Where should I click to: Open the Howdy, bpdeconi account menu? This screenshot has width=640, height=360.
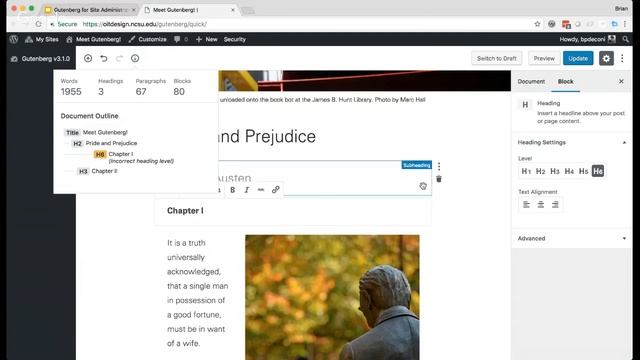click(587, 39)
